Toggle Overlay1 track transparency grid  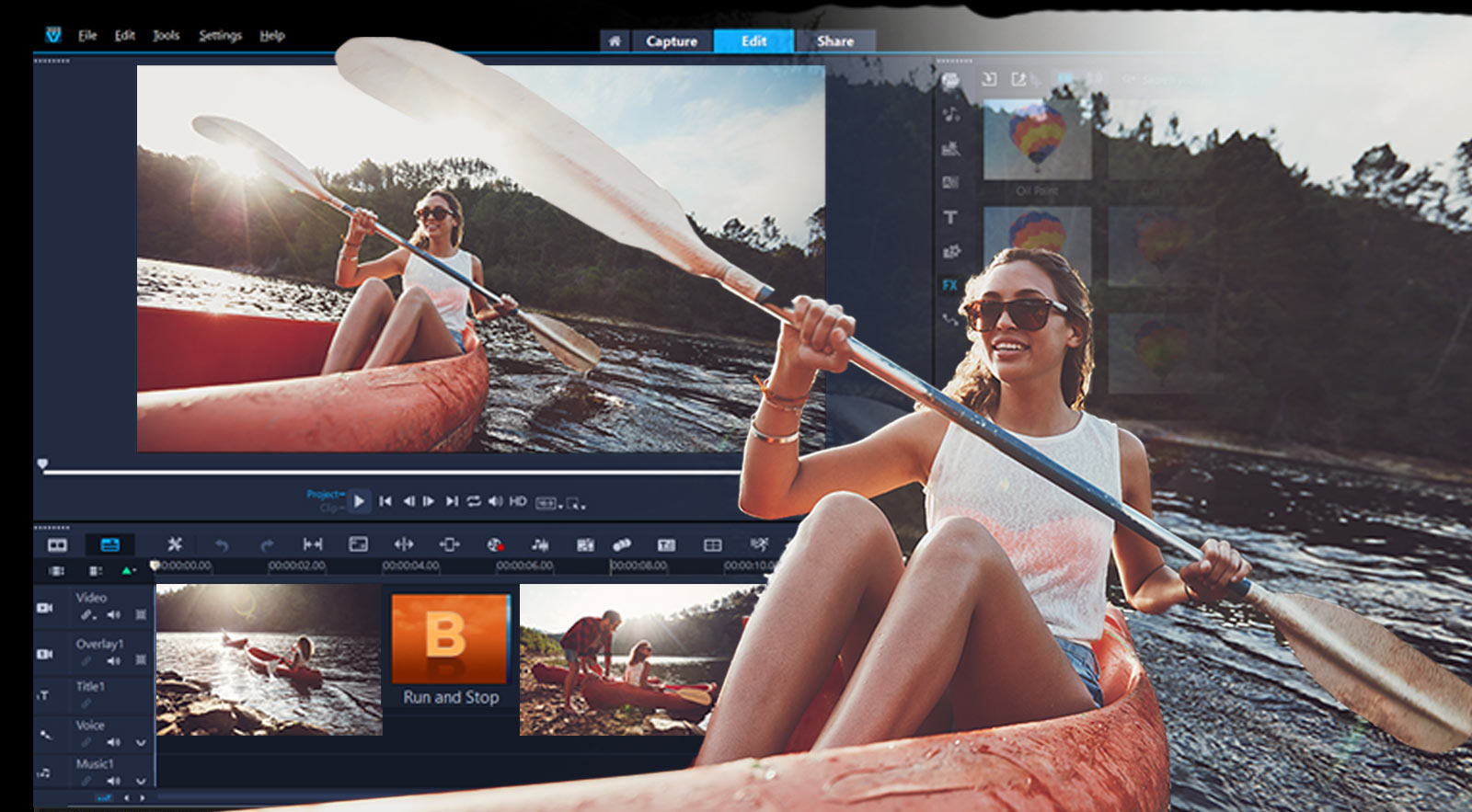[x=141, y=660]
